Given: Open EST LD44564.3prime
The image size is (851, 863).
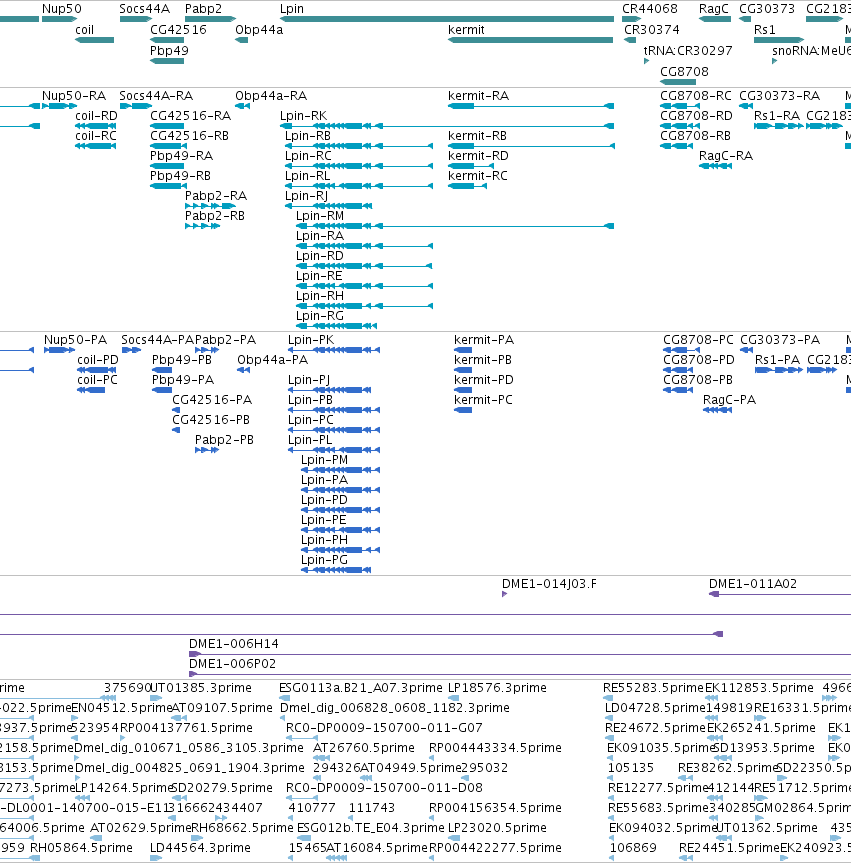Looking at the screenshot, I should [x=200, y=848].
